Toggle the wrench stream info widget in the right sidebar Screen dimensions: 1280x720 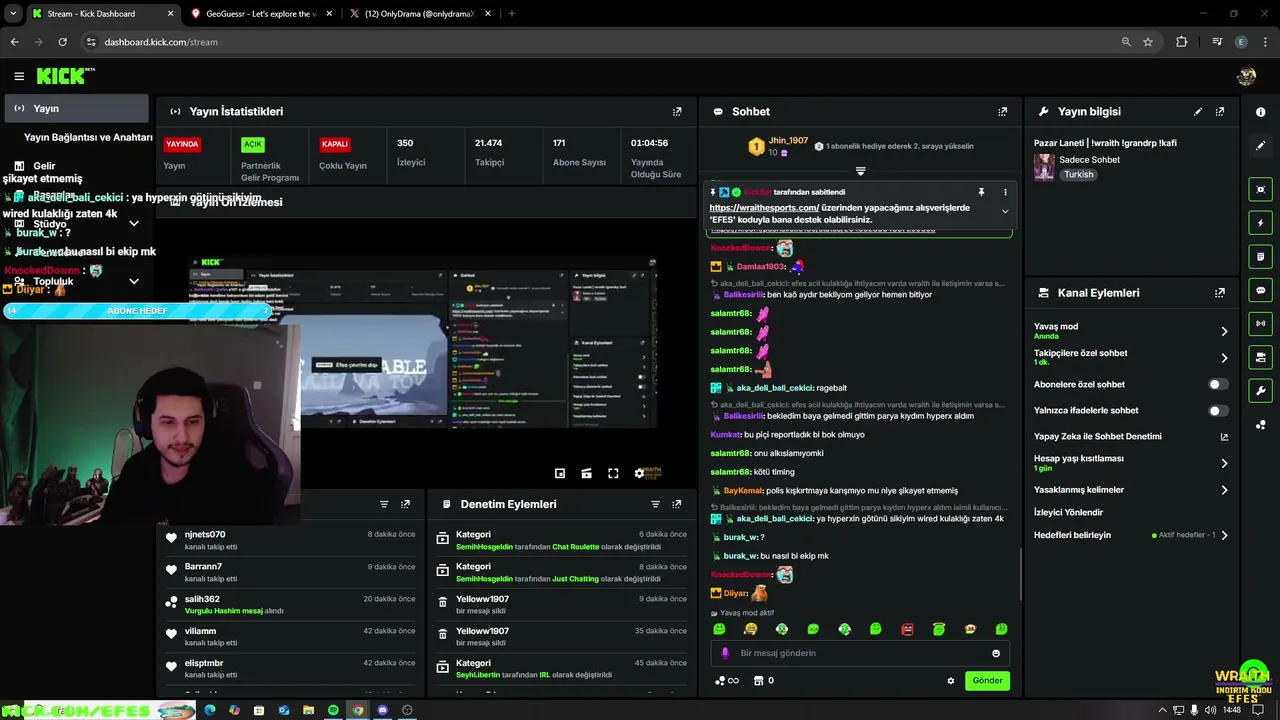point(1261,391)
